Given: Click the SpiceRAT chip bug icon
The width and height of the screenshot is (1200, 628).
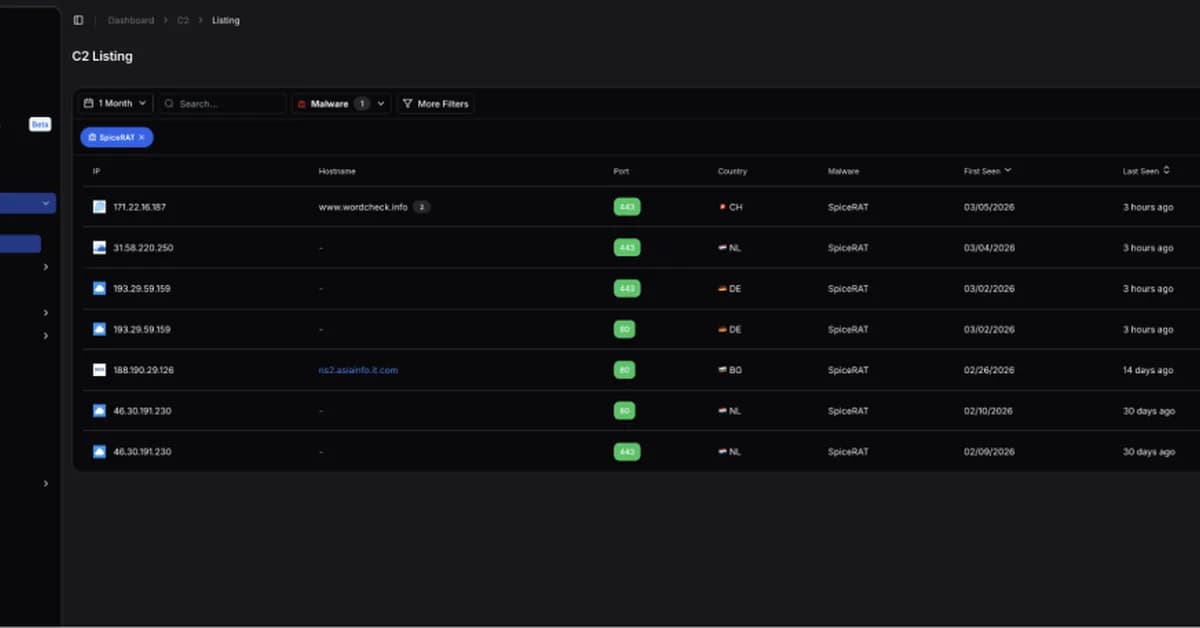Looking at the screenshot, I should (92, 137).
